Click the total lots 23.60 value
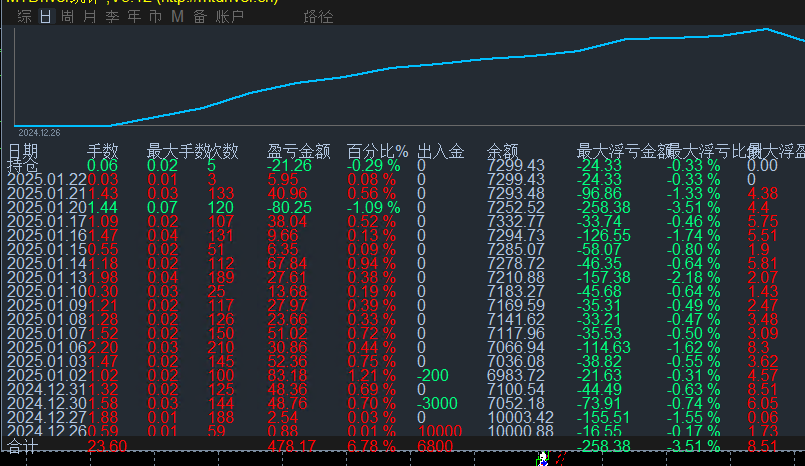 107,446
